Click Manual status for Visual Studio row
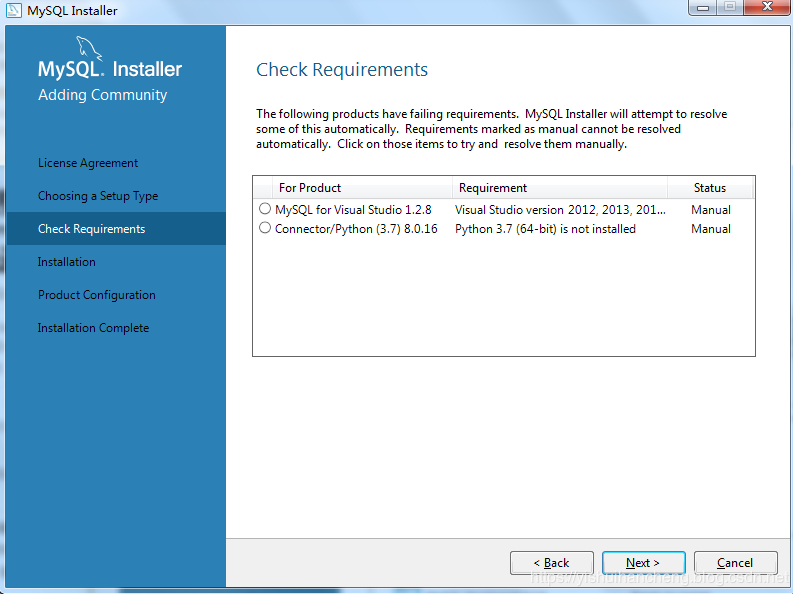The width and height of the screenshot is (793, 594). click(711, 209)
